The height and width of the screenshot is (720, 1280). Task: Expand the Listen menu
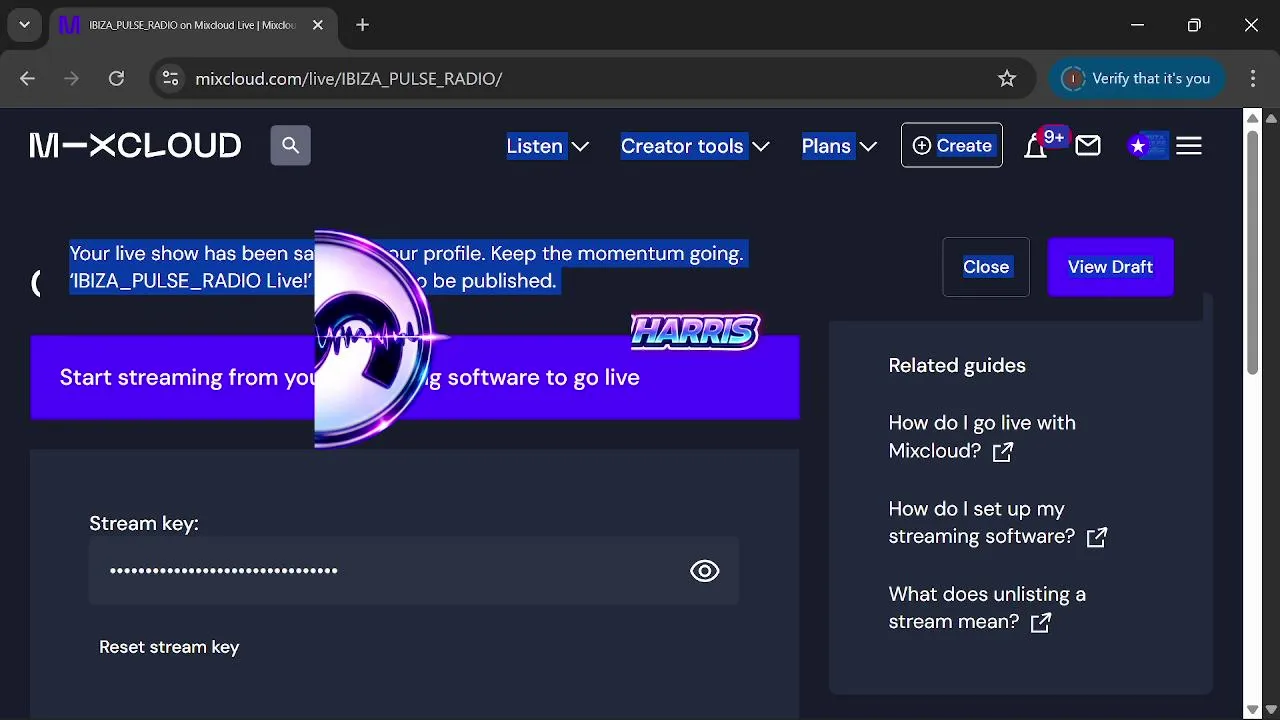tap(548, 146)
